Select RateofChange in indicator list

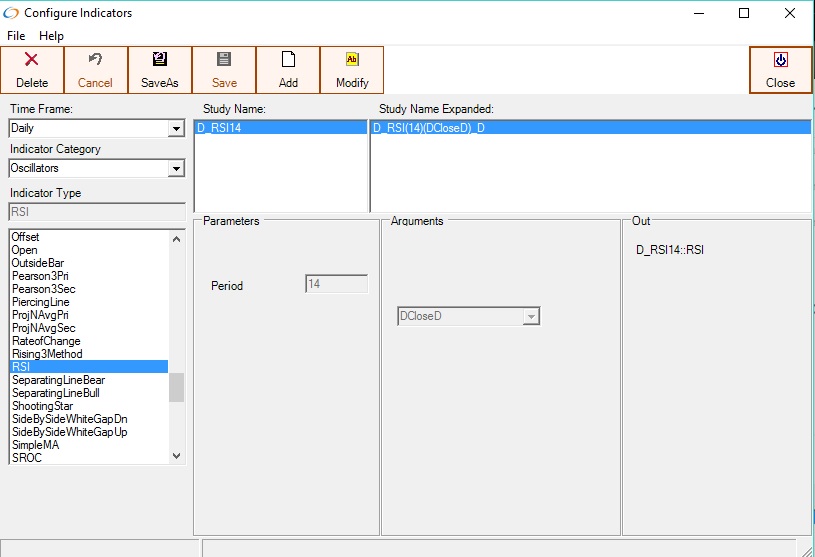click(x=46, y=341)
